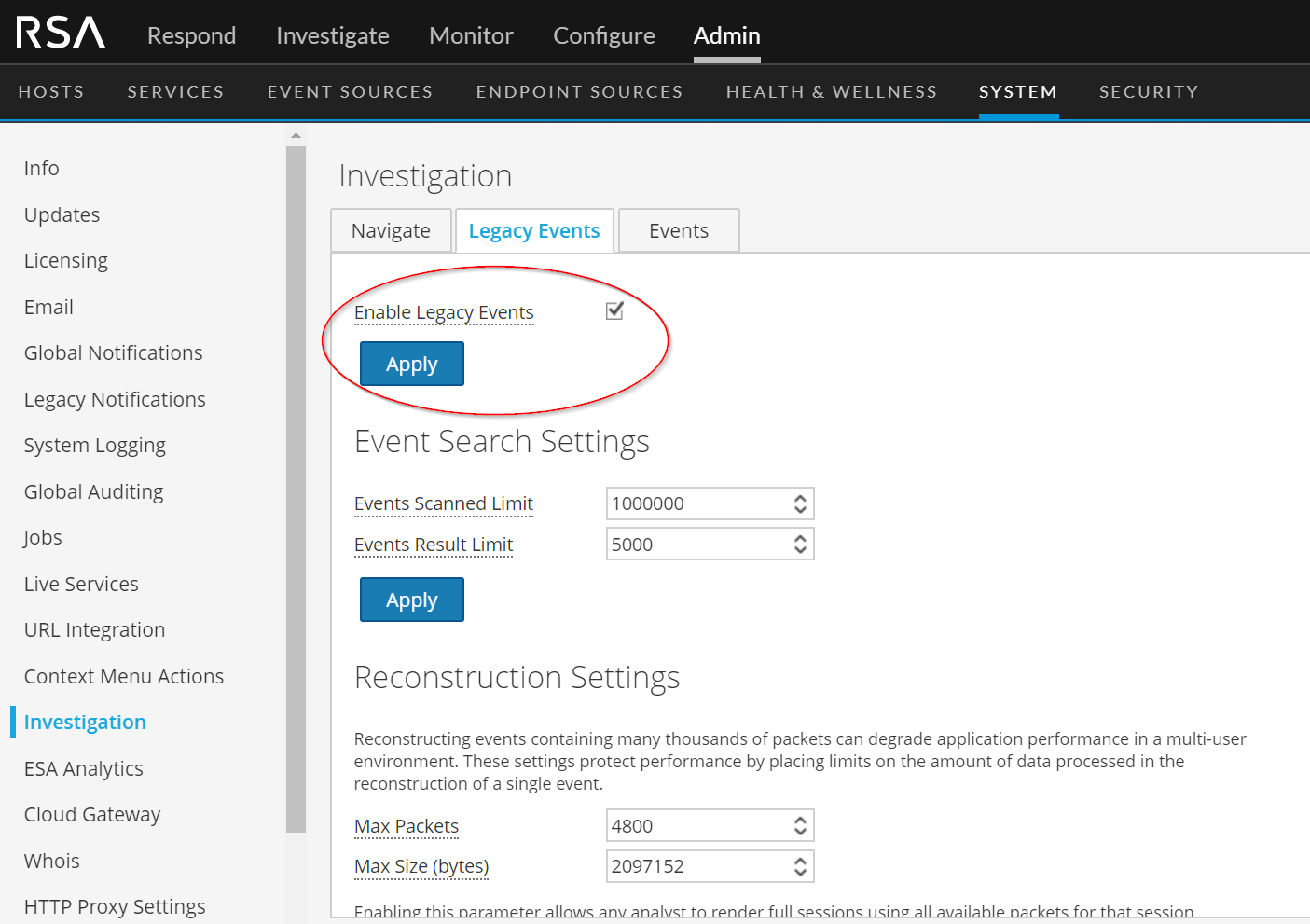Screen dimensions: 1310x924
Task: Click the Legacy Events tab
Action: click(x=533, y=231)
